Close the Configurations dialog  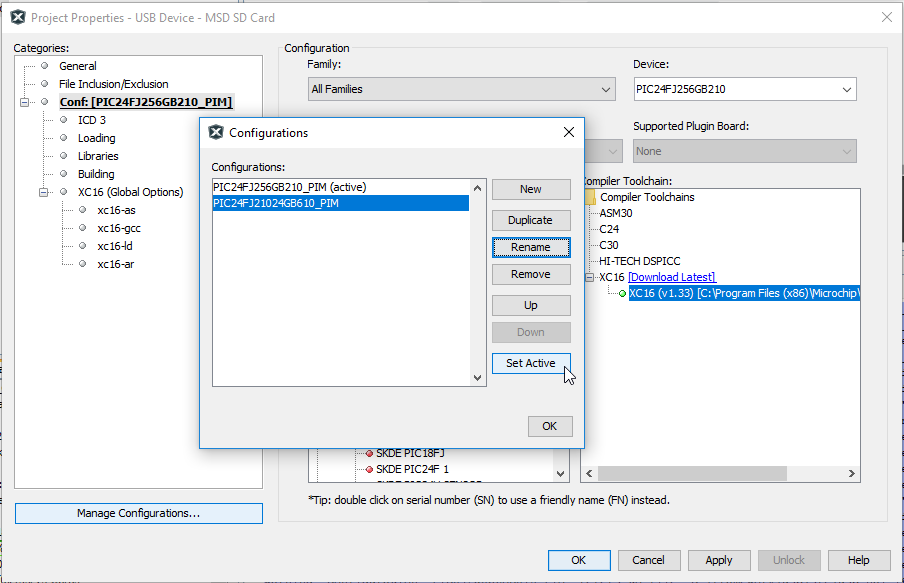click(569, 133)
